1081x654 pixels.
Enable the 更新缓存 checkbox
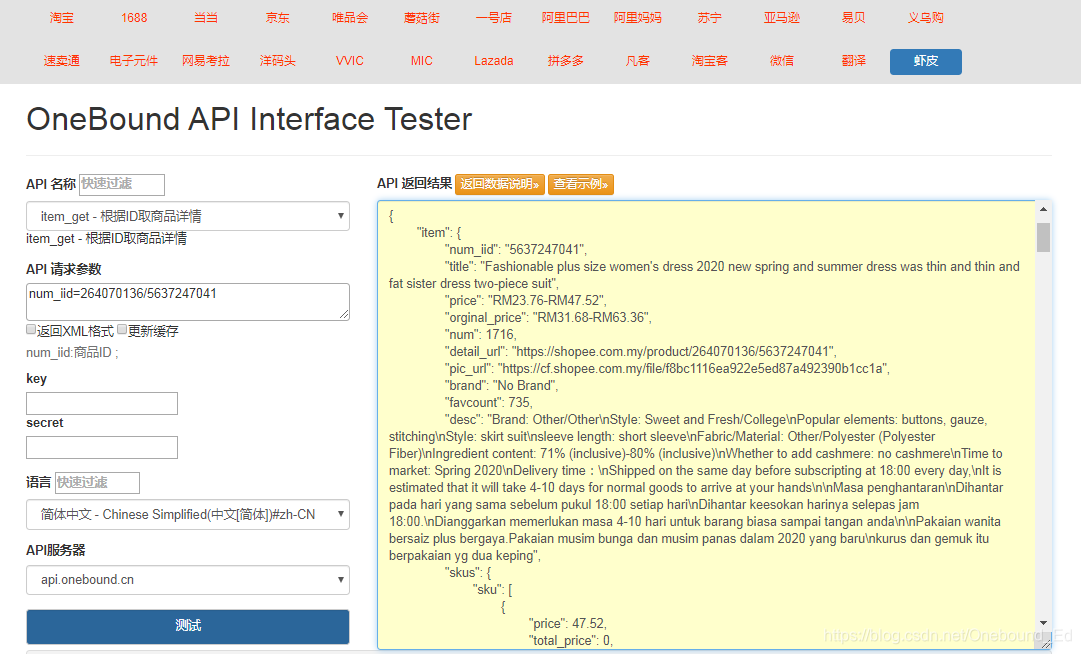point(122,329)
